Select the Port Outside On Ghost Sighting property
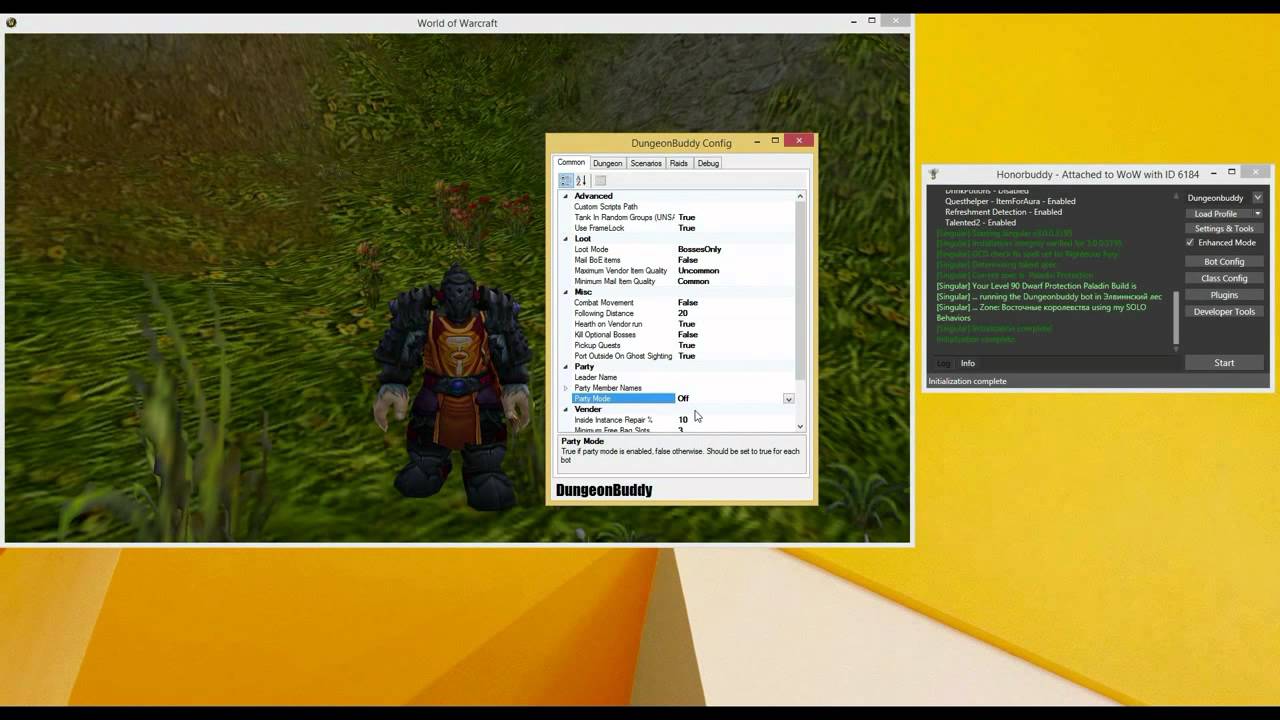The height and width of the screenshot is (720, 1280). pos(624,356)
